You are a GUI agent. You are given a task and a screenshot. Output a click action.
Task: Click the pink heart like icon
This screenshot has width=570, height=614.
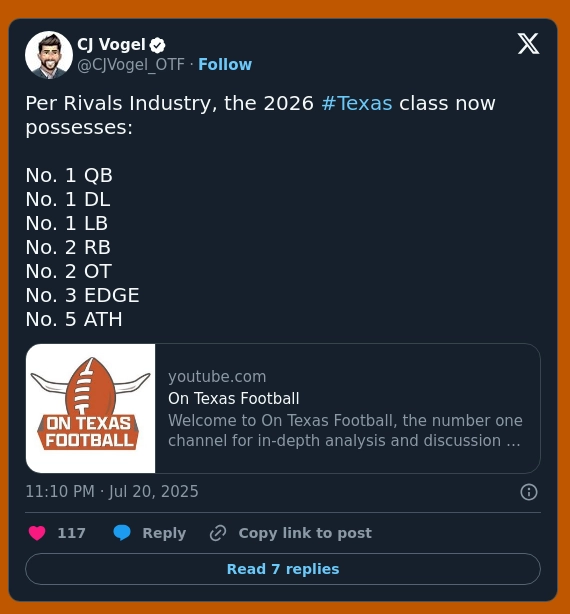click(x=37, y=533)
